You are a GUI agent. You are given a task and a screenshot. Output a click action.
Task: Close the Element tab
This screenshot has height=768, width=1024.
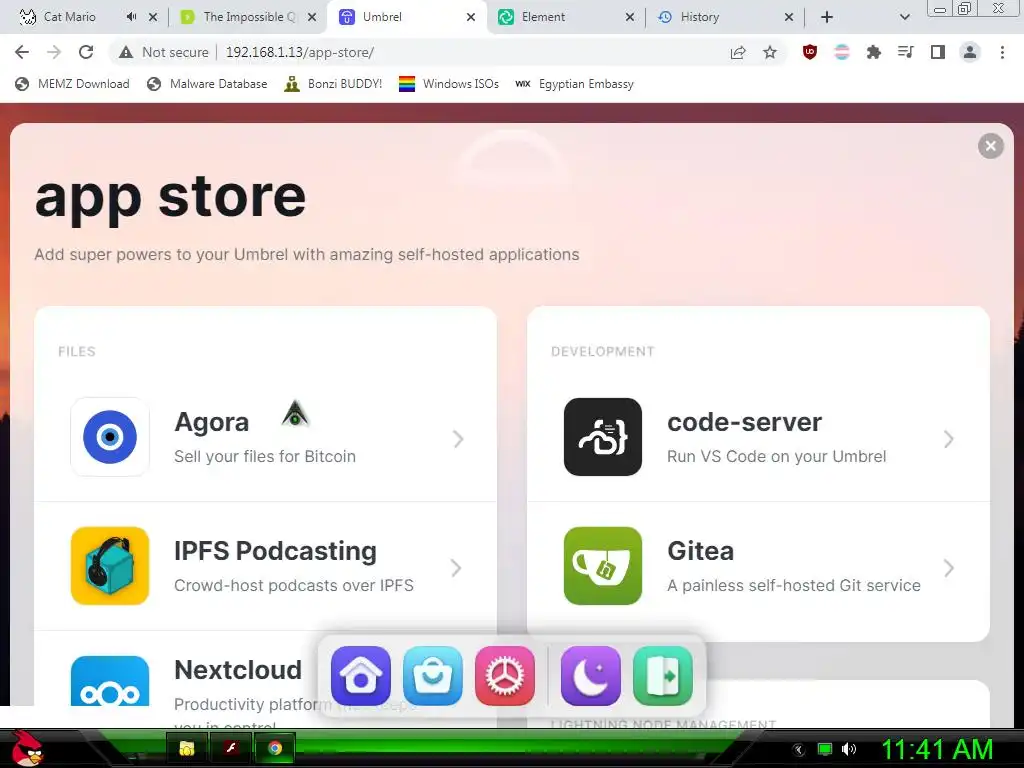click(630, 17)
